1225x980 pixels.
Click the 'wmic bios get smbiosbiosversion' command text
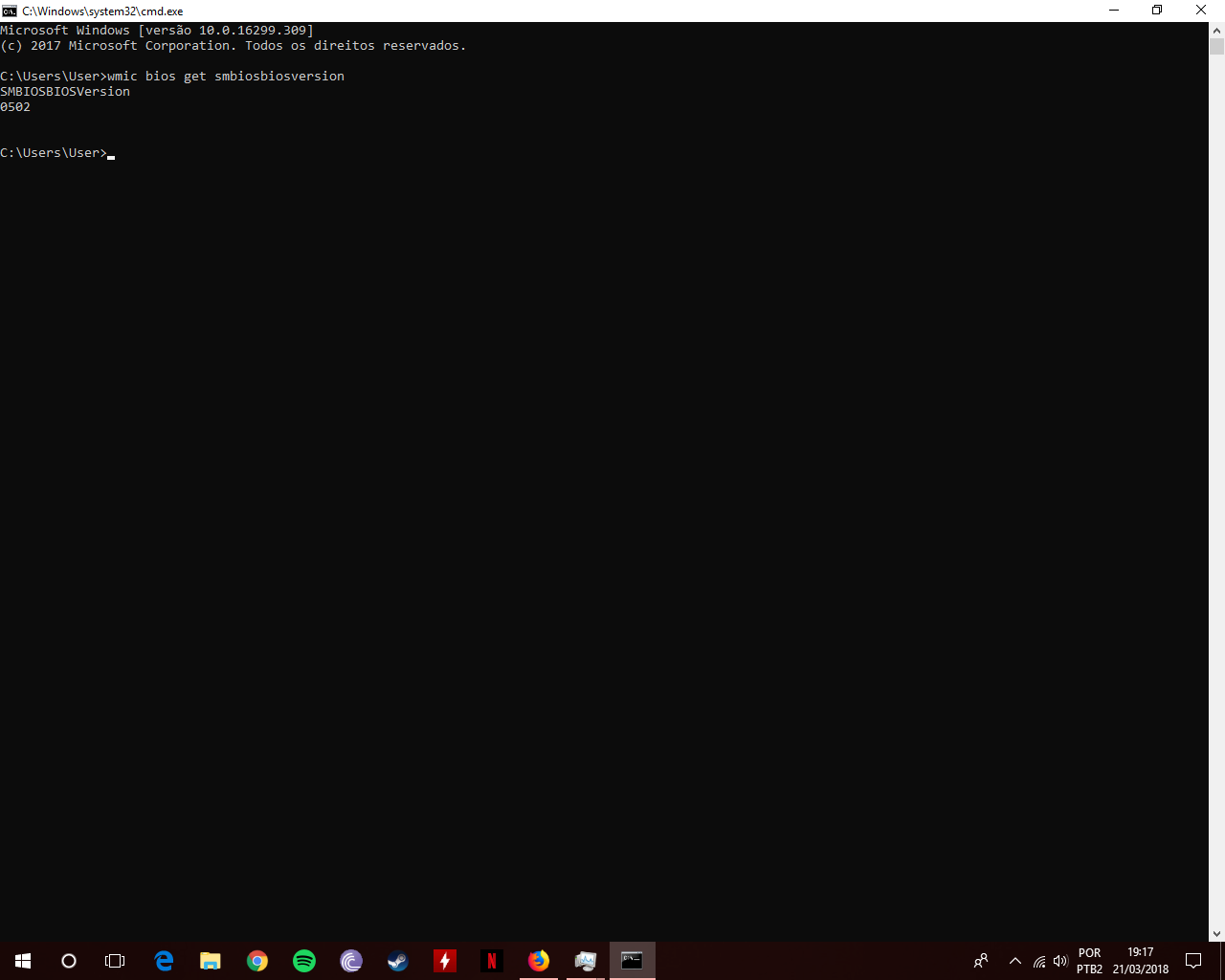click(x=226, y=76)
